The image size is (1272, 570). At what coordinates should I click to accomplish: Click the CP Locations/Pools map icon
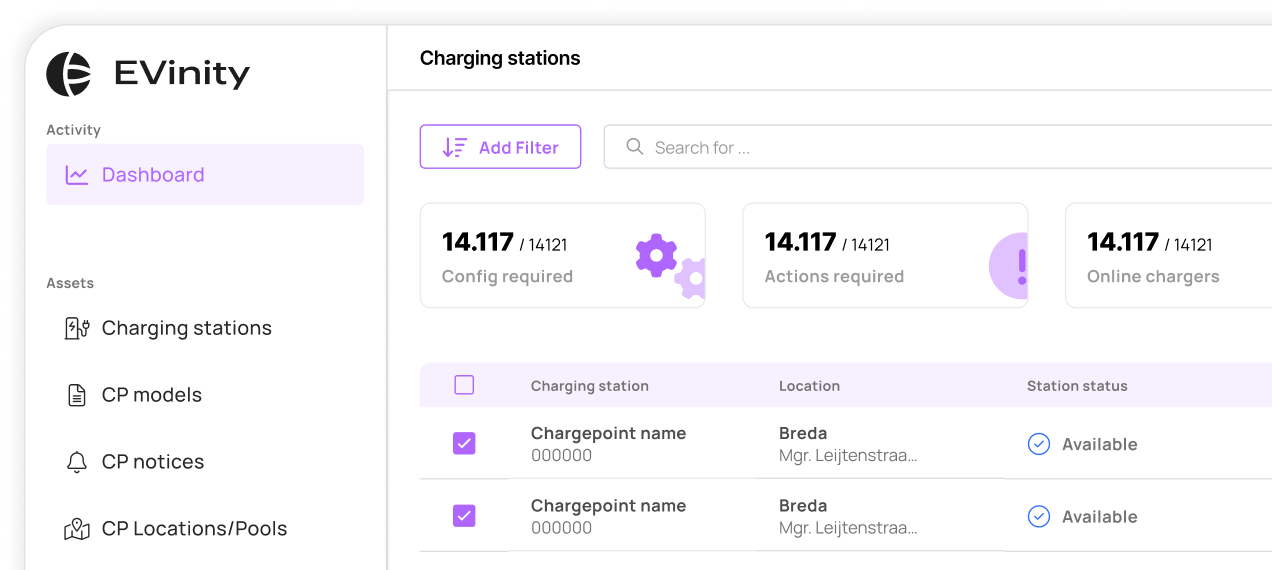77,529
